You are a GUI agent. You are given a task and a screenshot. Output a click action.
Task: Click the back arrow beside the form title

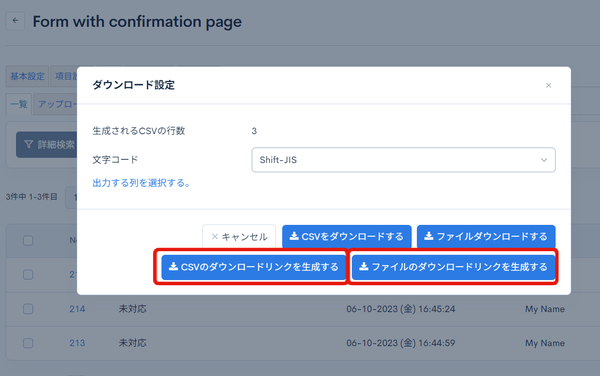click(15, 21)
